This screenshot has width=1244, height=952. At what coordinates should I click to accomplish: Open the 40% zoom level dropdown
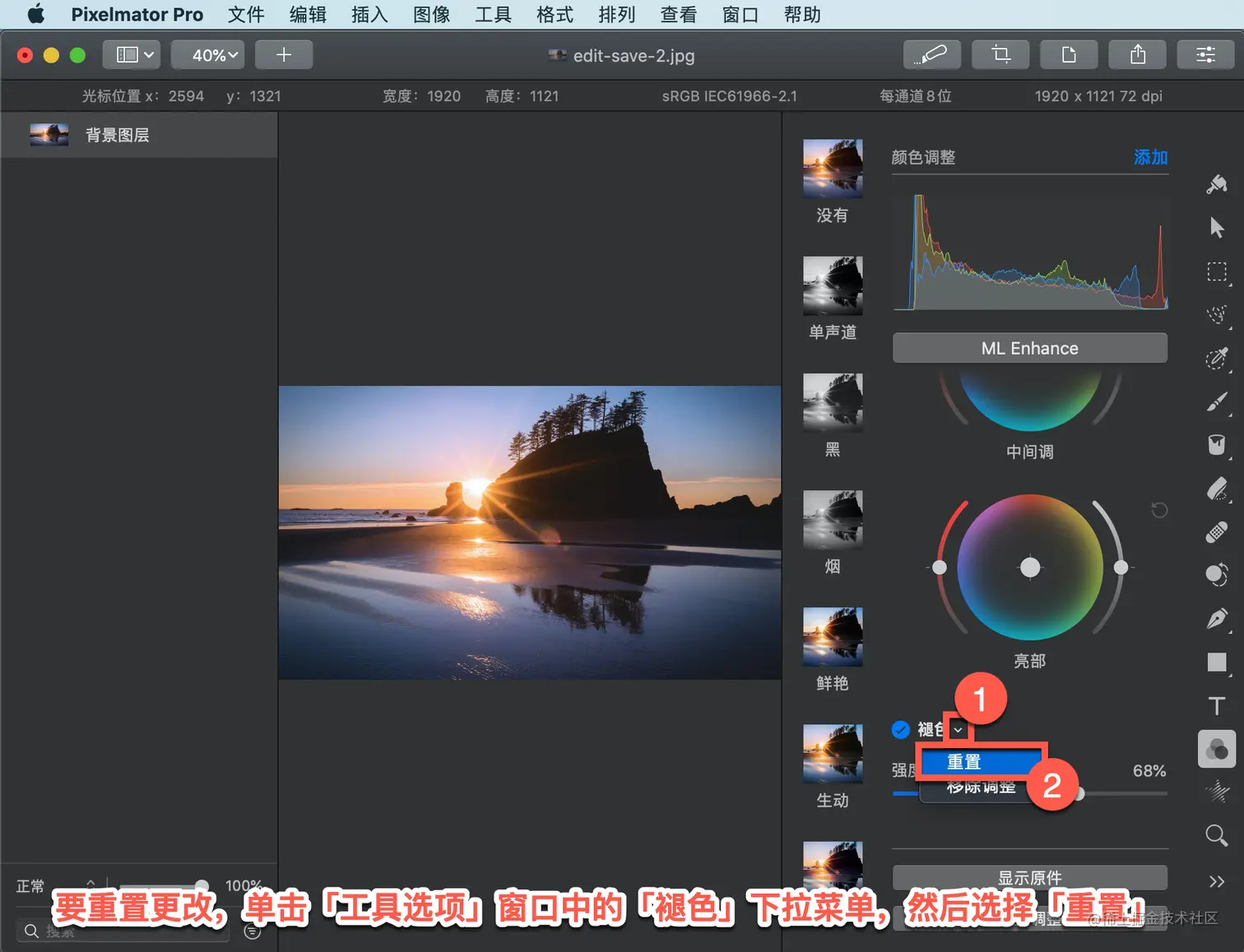click(208, 55)
